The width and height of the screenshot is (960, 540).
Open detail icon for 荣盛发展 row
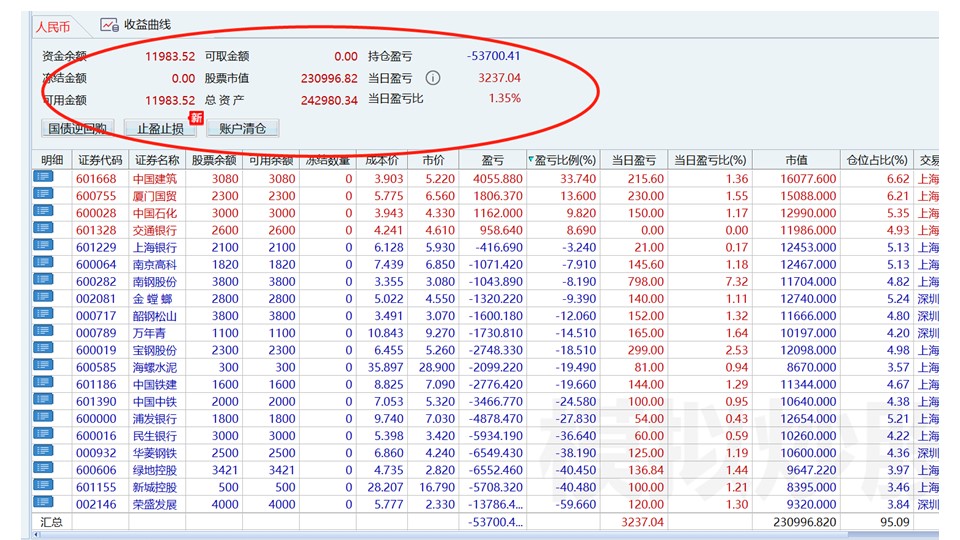tap(43, 503)
